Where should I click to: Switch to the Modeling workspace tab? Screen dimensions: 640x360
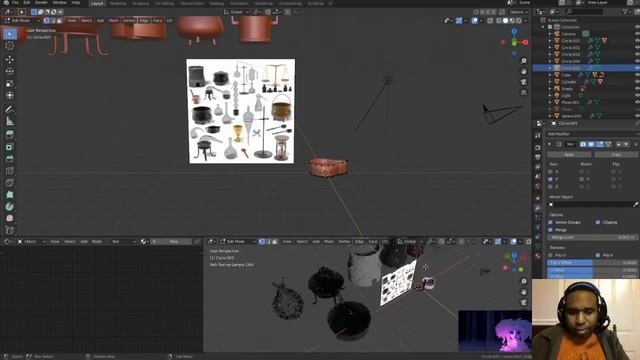(x=118, y=3)
